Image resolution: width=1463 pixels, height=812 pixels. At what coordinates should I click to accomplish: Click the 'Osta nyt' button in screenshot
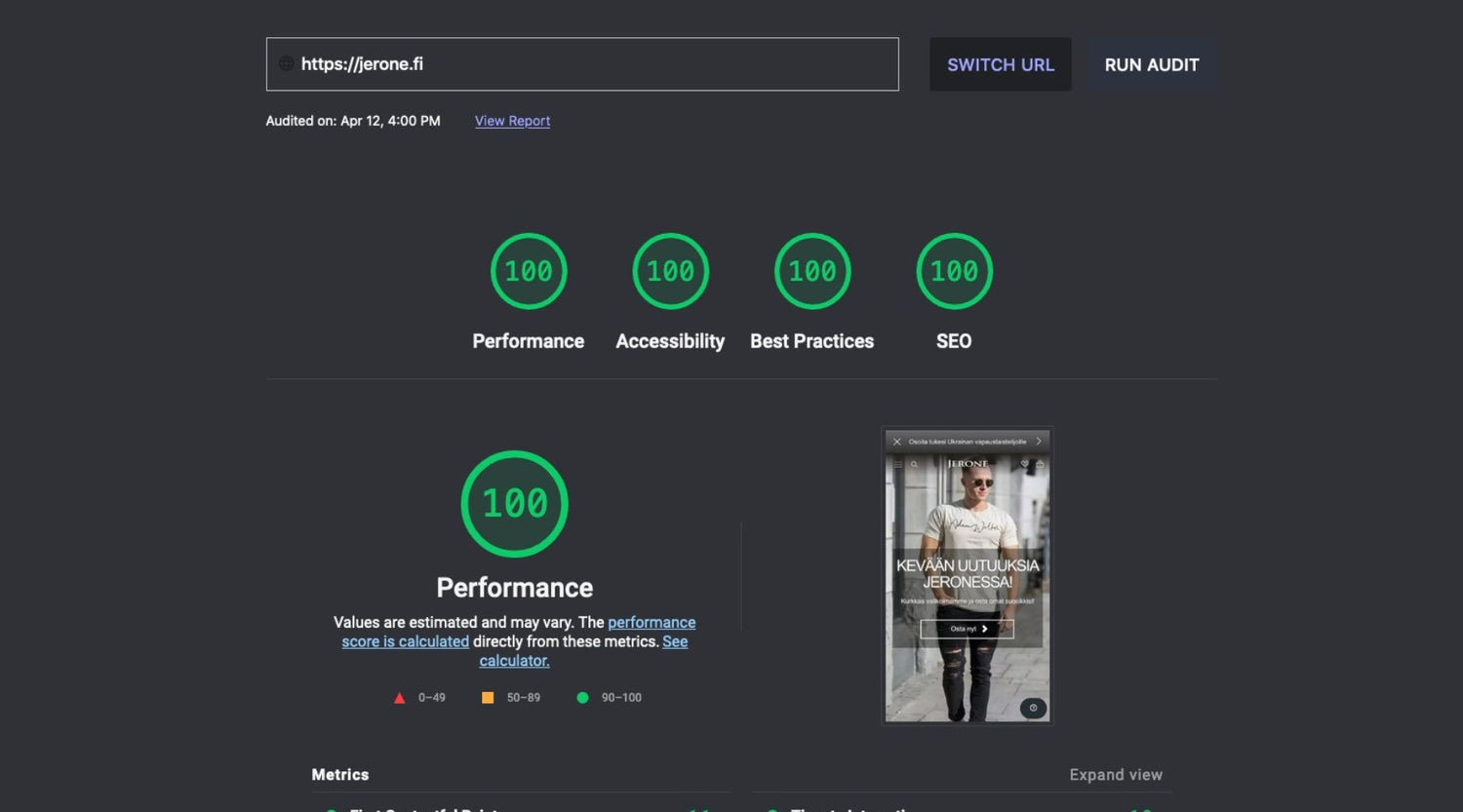[x=967, y=629]
